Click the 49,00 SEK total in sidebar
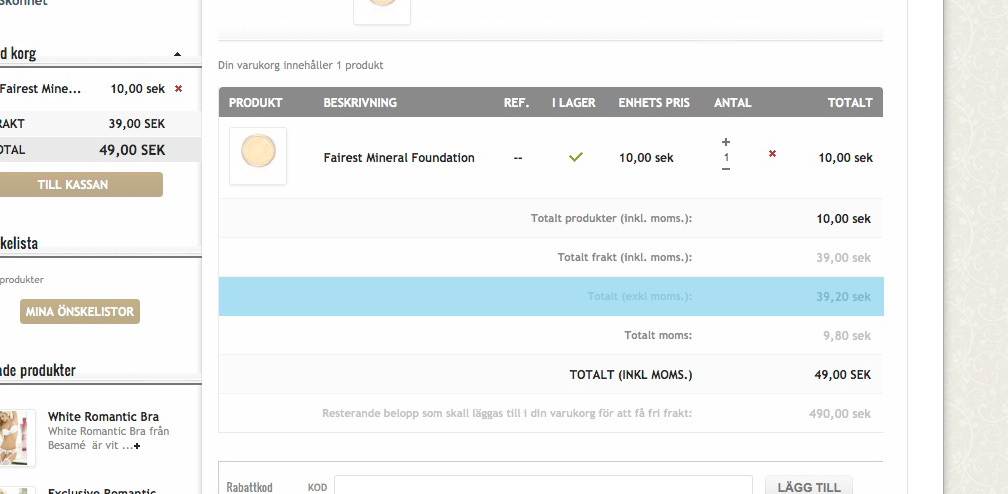 pyautogui.click(x=132, y=150)
